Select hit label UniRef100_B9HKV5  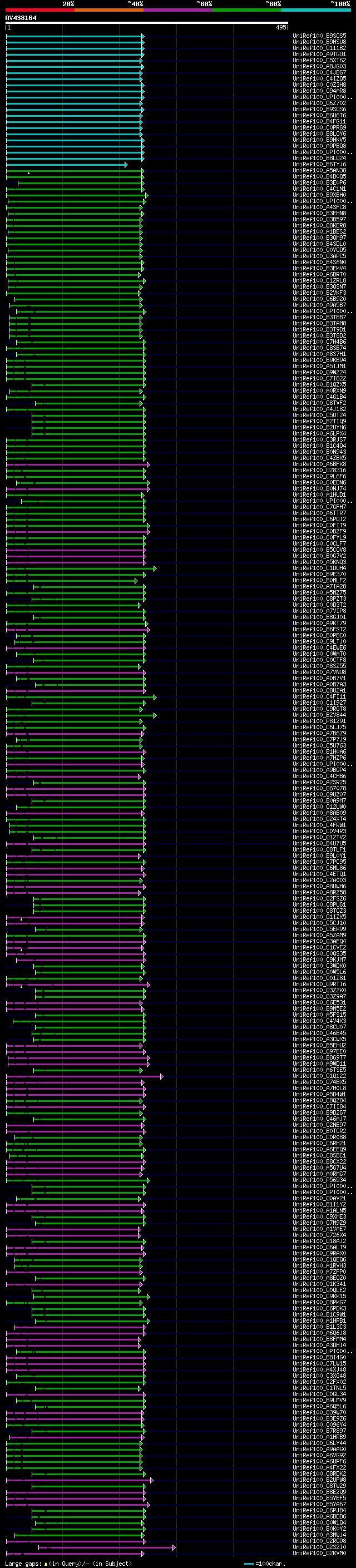point(319,140)
